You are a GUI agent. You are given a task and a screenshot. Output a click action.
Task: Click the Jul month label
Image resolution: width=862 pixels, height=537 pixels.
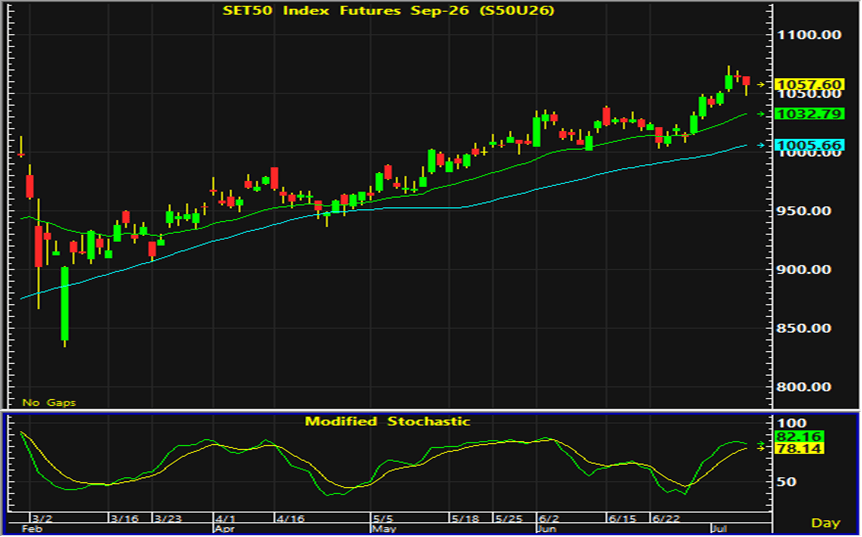coord(718,529)
